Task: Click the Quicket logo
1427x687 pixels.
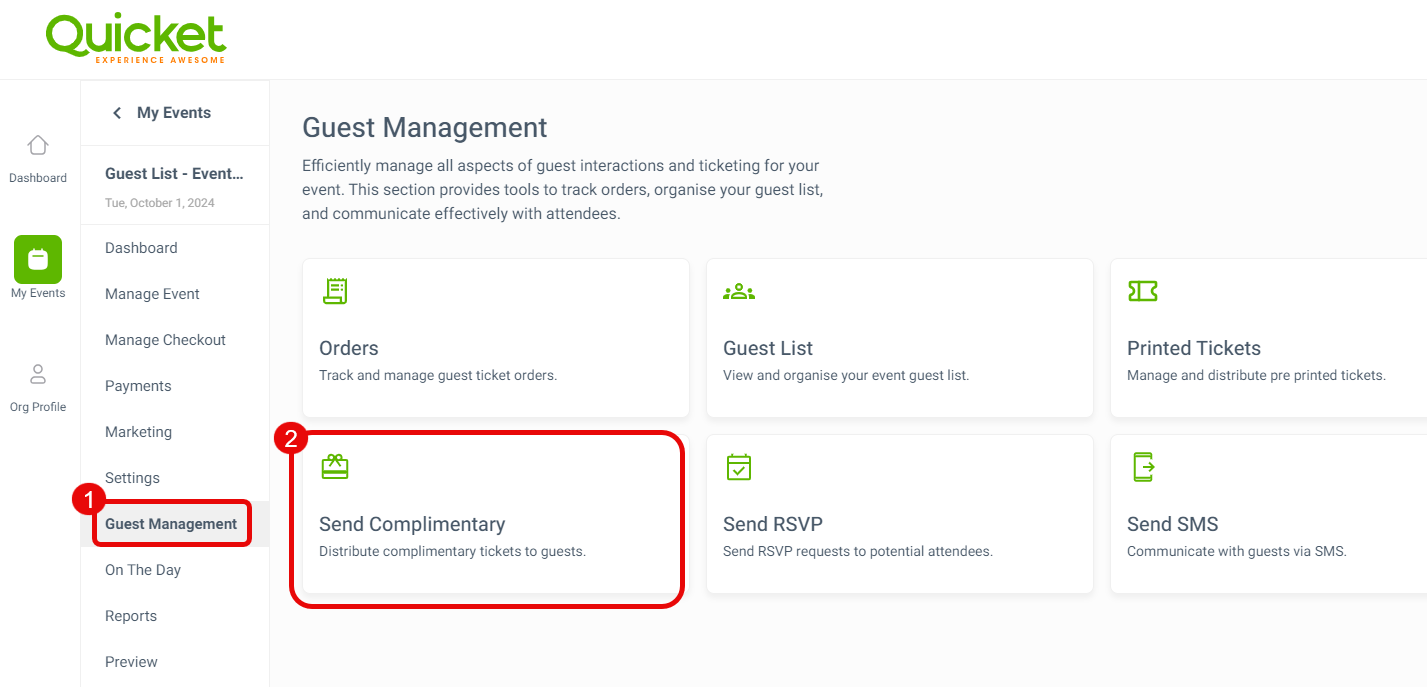Action: [x=136, y=38]
